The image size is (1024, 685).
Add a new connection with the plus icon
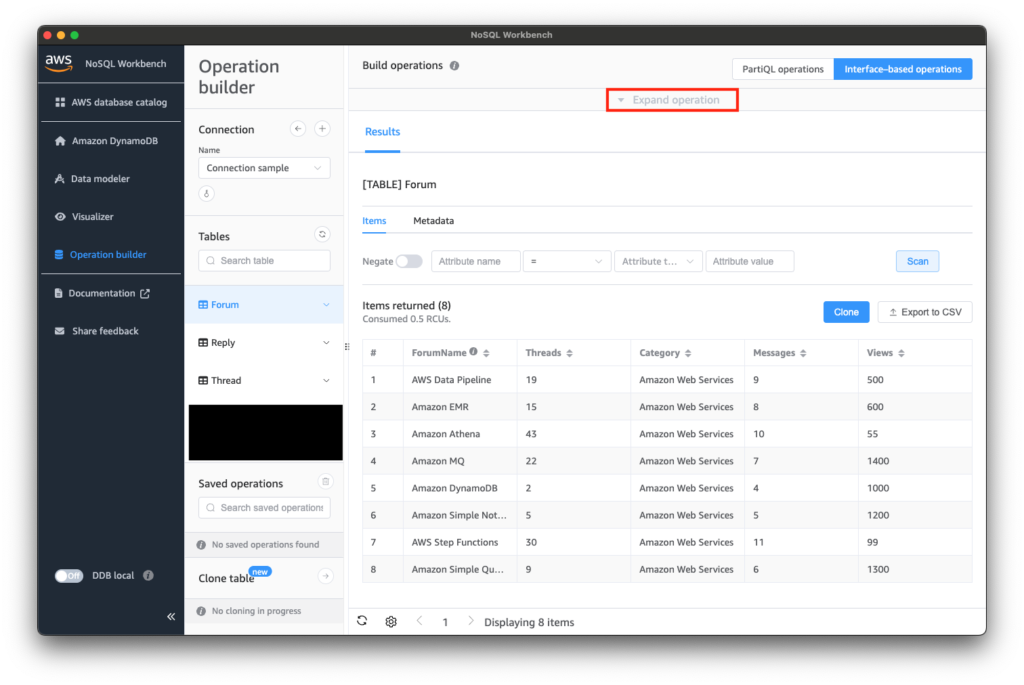(x=320, y=128)
